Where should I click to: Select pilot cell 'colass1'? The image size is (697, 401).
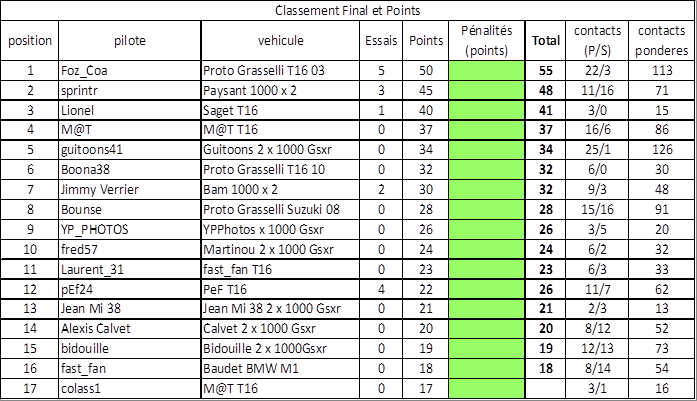[x=129, y=389]
